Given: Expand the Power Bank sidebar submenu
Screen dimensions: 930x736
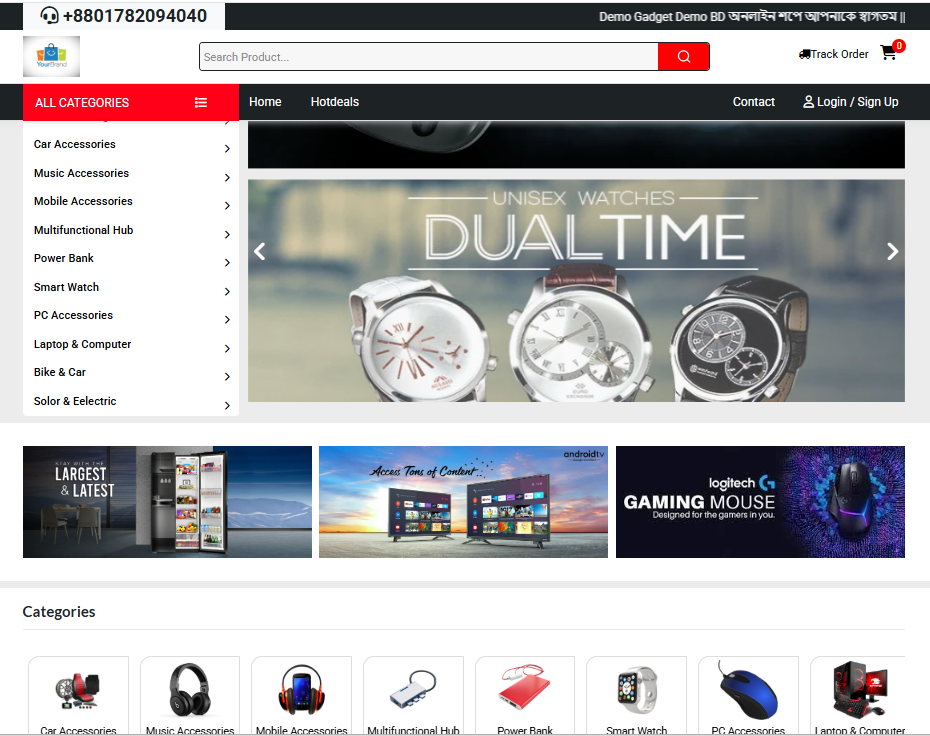Looking at the screenshot, I should pos(227,262).
